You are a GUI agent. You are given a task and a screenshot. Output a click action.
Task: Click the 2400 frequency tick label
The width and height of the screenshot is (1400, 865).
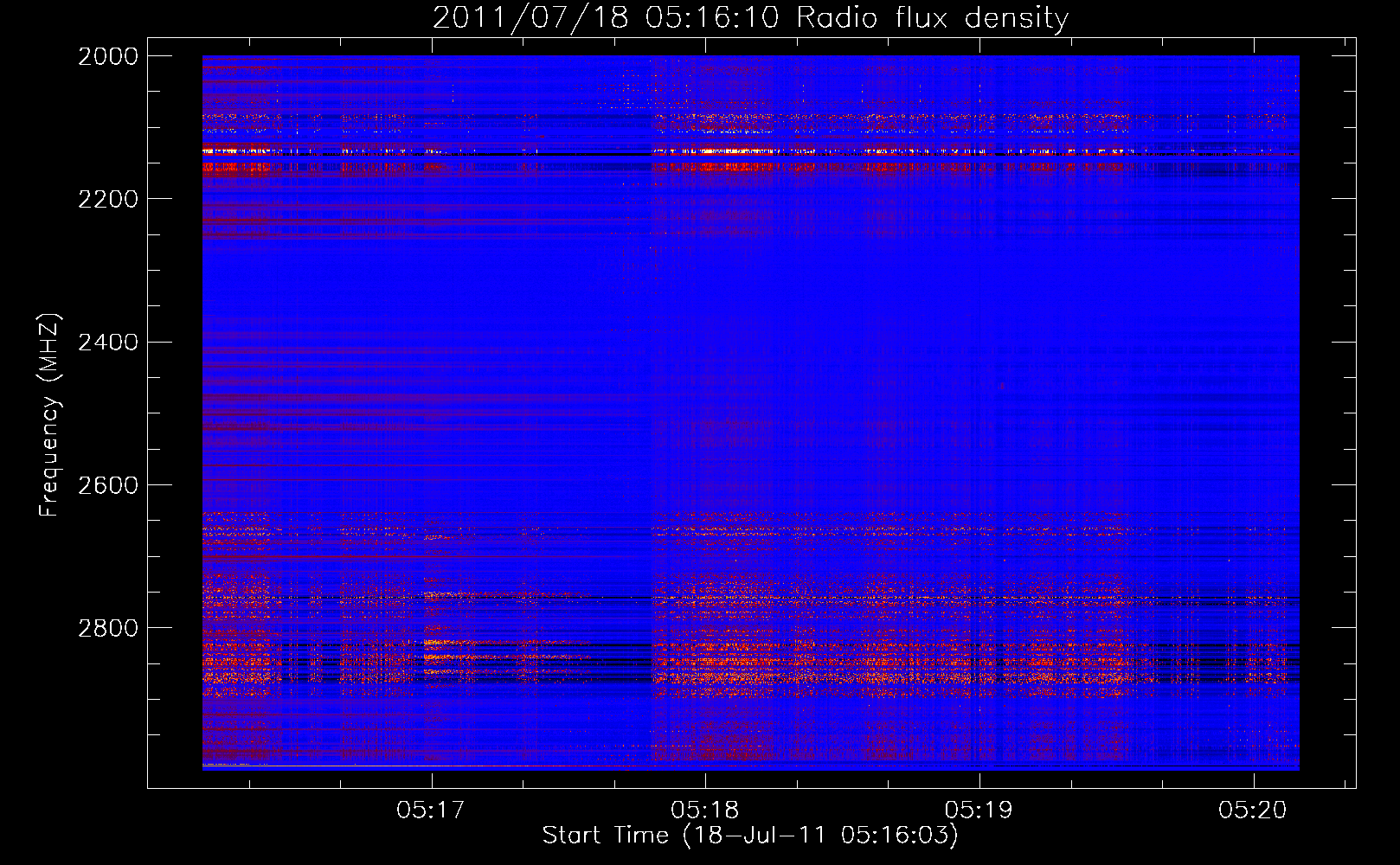click(108, 343)
